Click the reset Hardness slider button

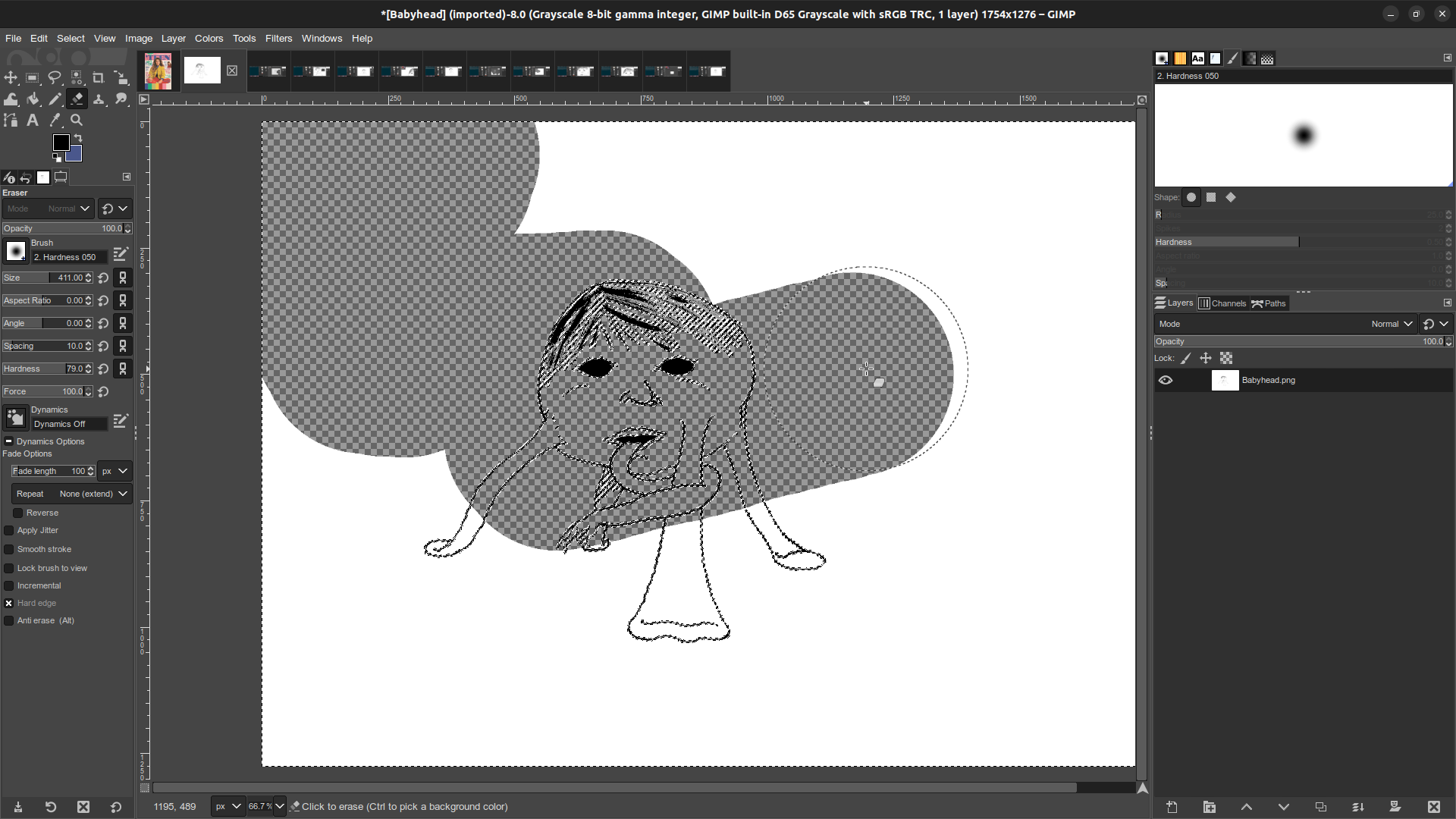(x=104, y=368)
